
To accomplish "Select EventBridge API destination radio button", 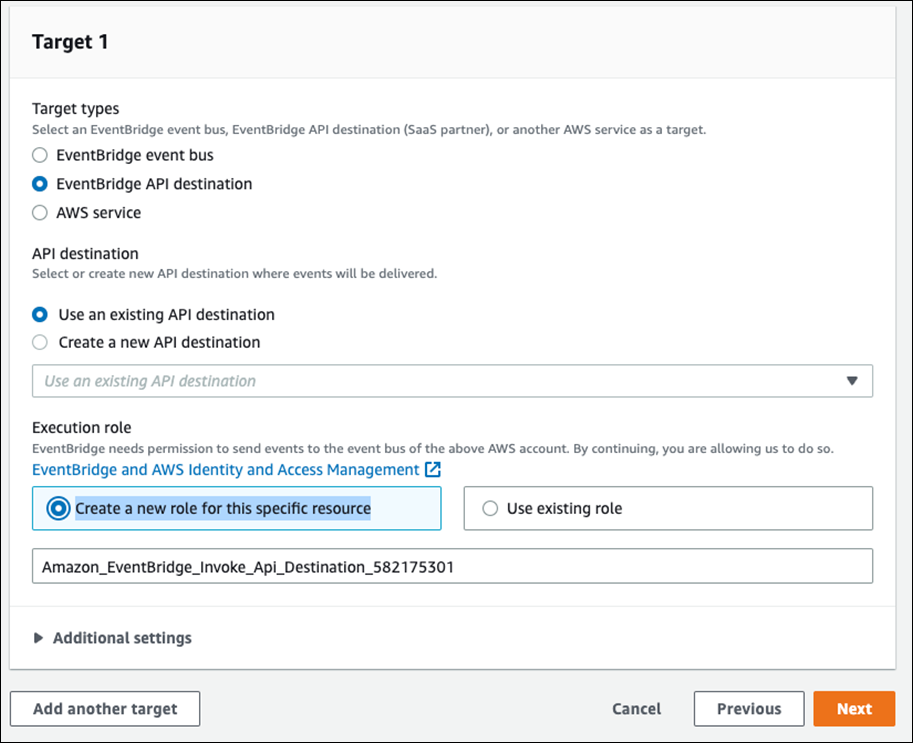I will [x=40, y=184].
